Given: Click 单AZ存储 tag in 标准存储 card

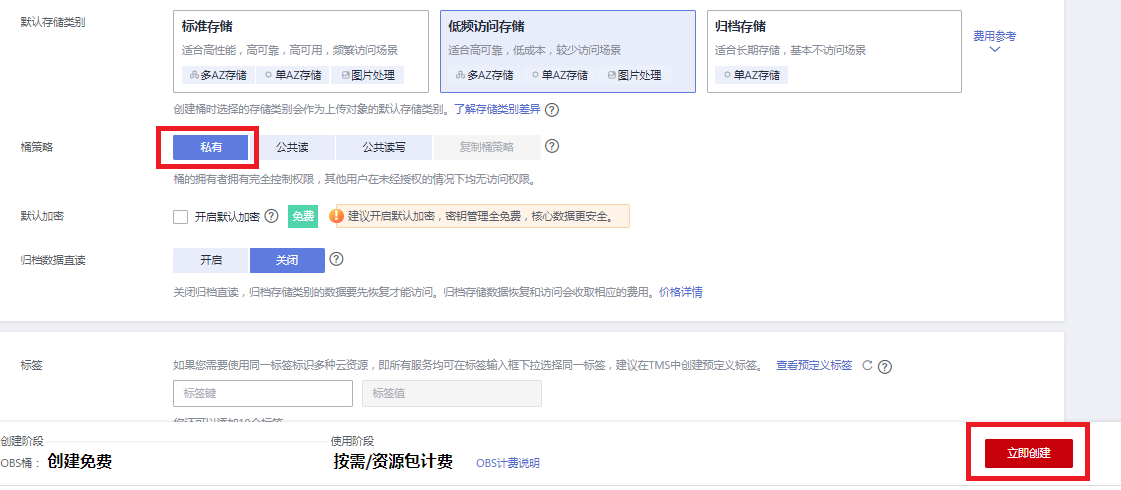Looking at the screenshot, I should (x=293, y=75).
